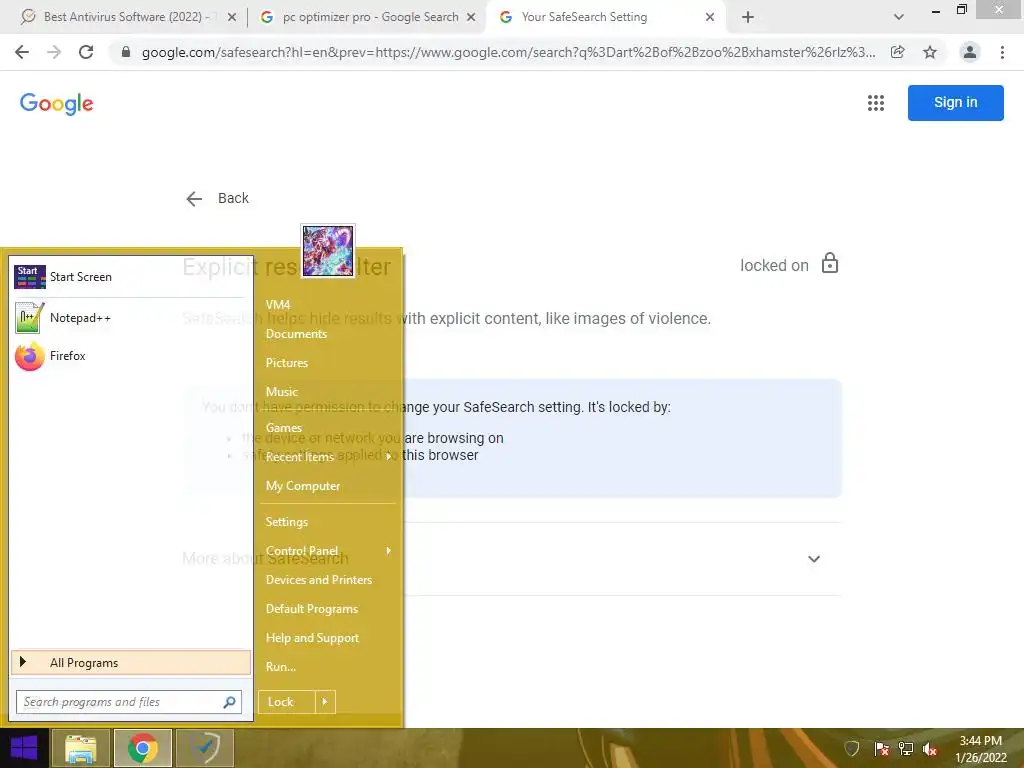The image size is (1024, 768).
Task: Share this page via the share icon
Action: coord(898,52)
